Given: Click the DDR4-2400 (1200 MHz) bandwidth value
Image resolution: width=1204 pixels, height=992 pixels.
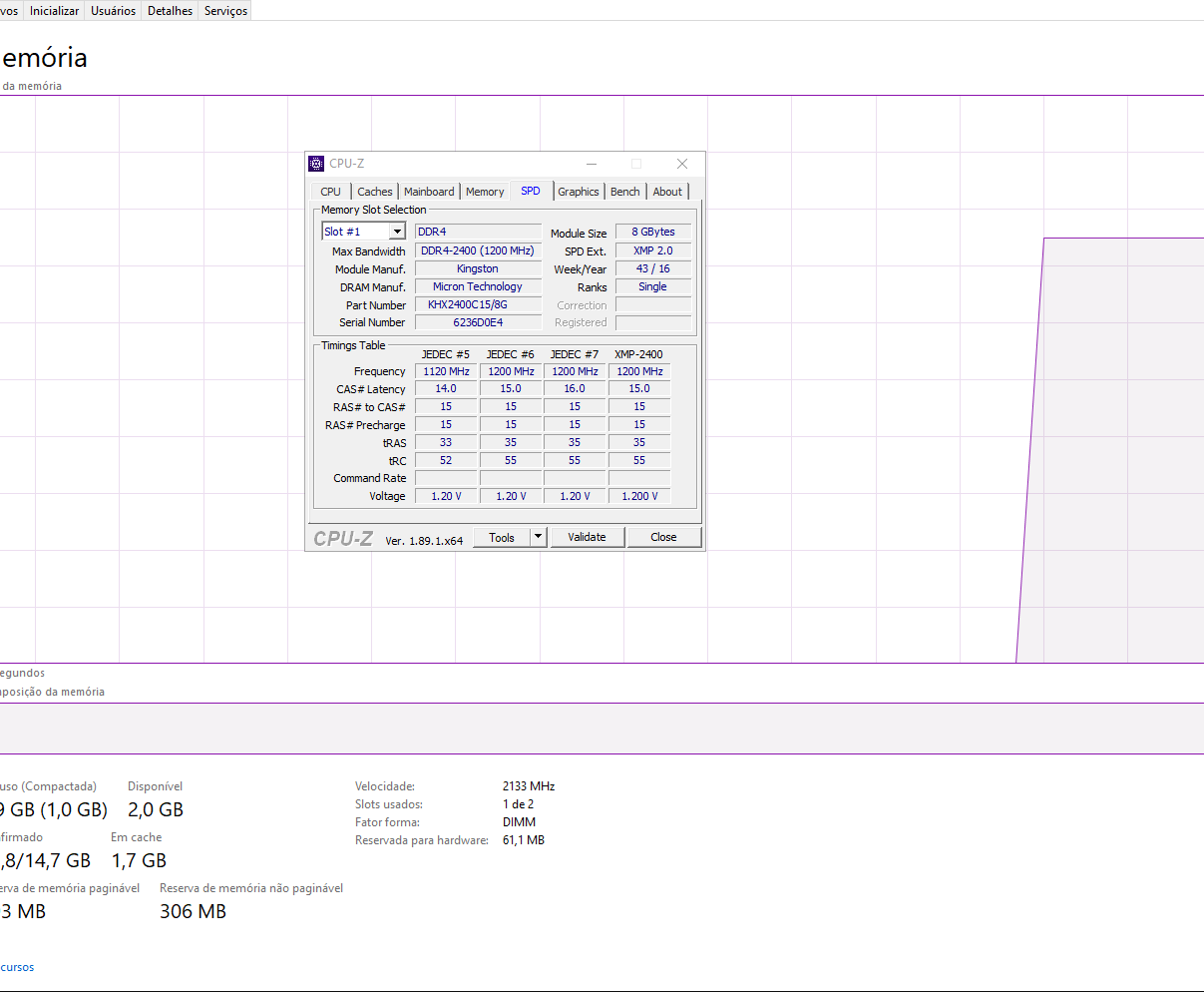Looking at the screenshot, I should (478, 250).
